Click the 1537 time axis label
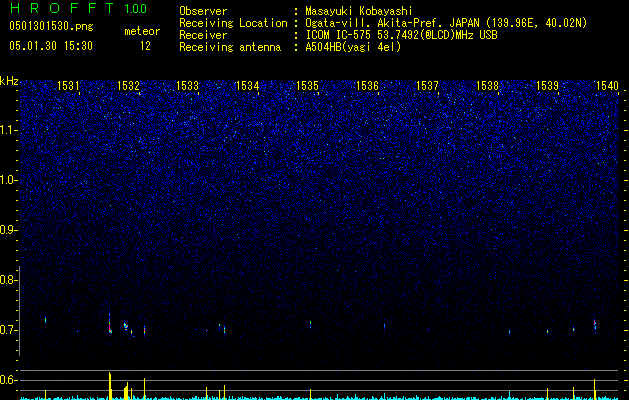This screenshot has width=629, height=400. click(x=428, y=85)
